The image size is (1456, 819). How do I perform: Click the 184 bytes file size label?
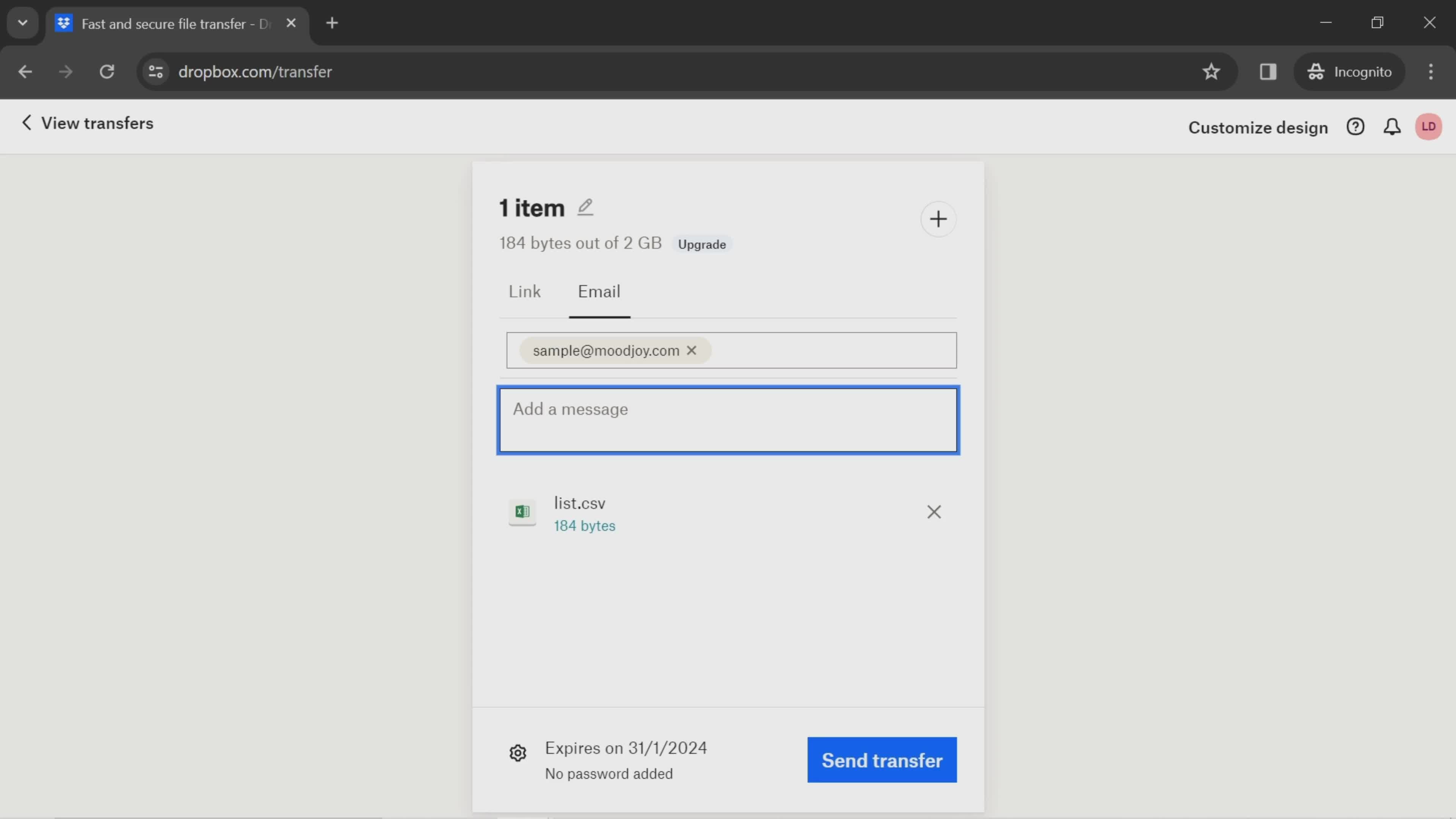(584, 526)
